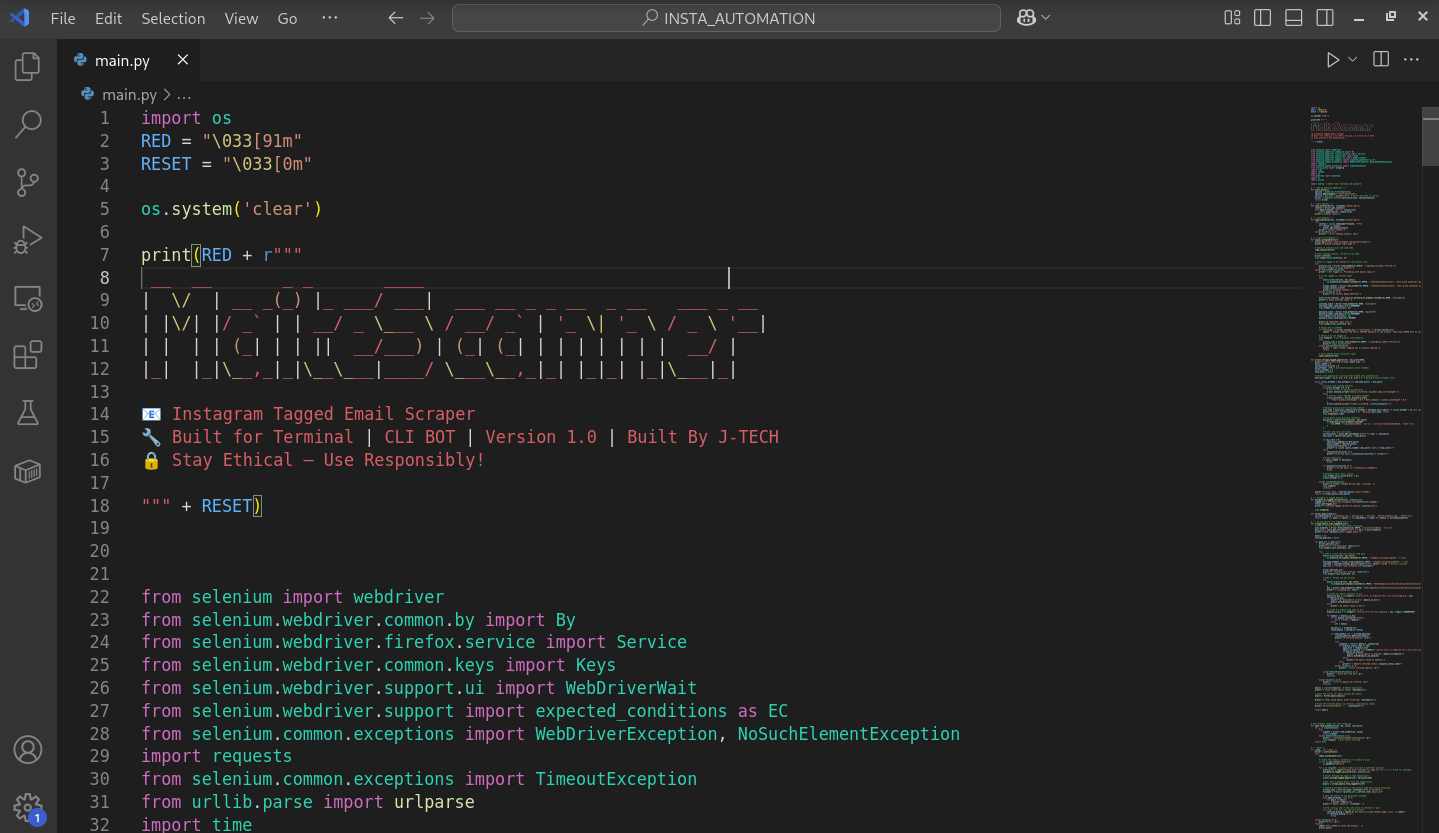Click 'Version 1.0' text
Viewport: 1439px width, 833px height.
click(540, 437)
